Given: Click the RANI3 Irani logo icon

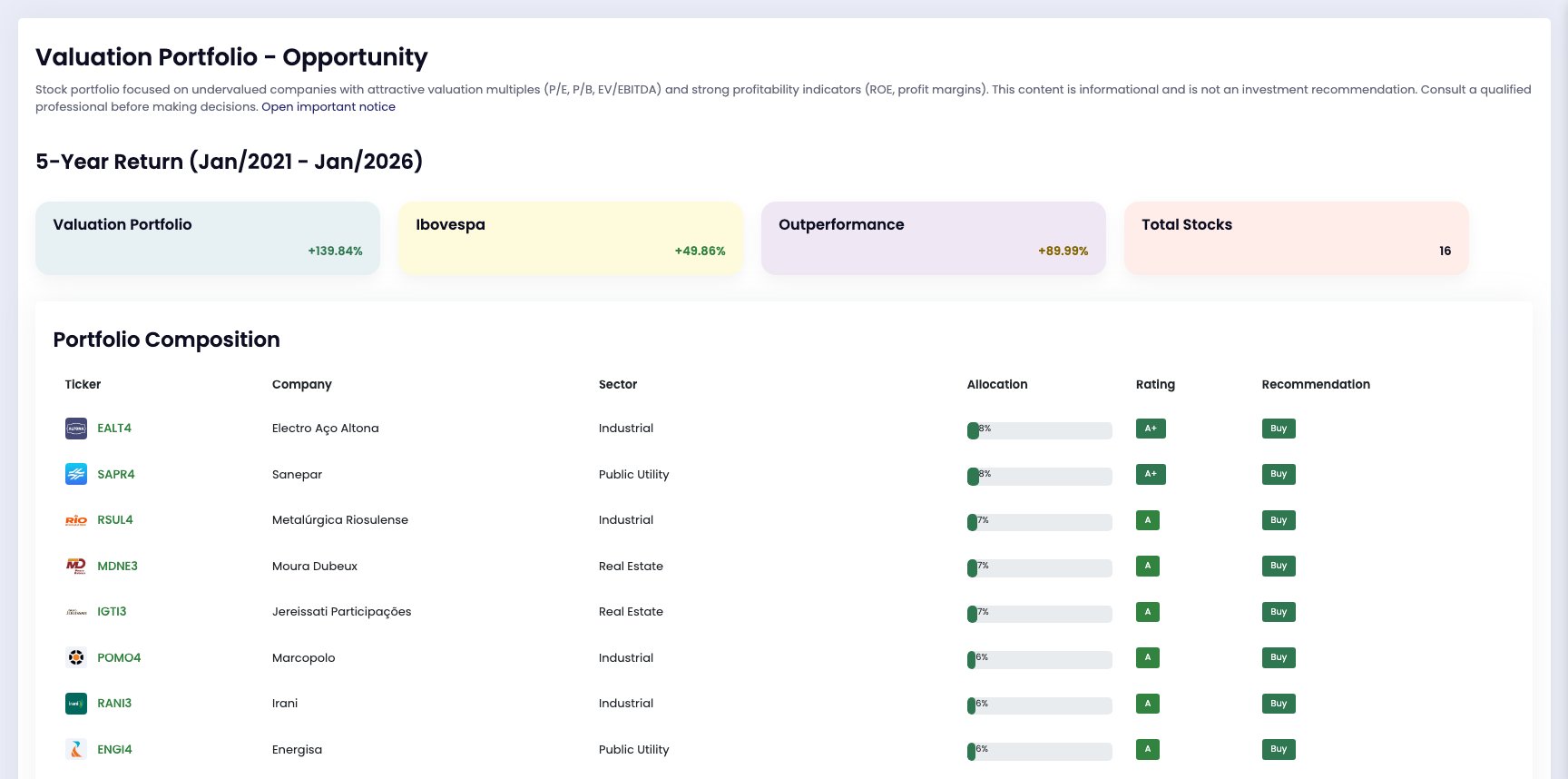Looking at the screenshot, I should (x=76, y=704).
